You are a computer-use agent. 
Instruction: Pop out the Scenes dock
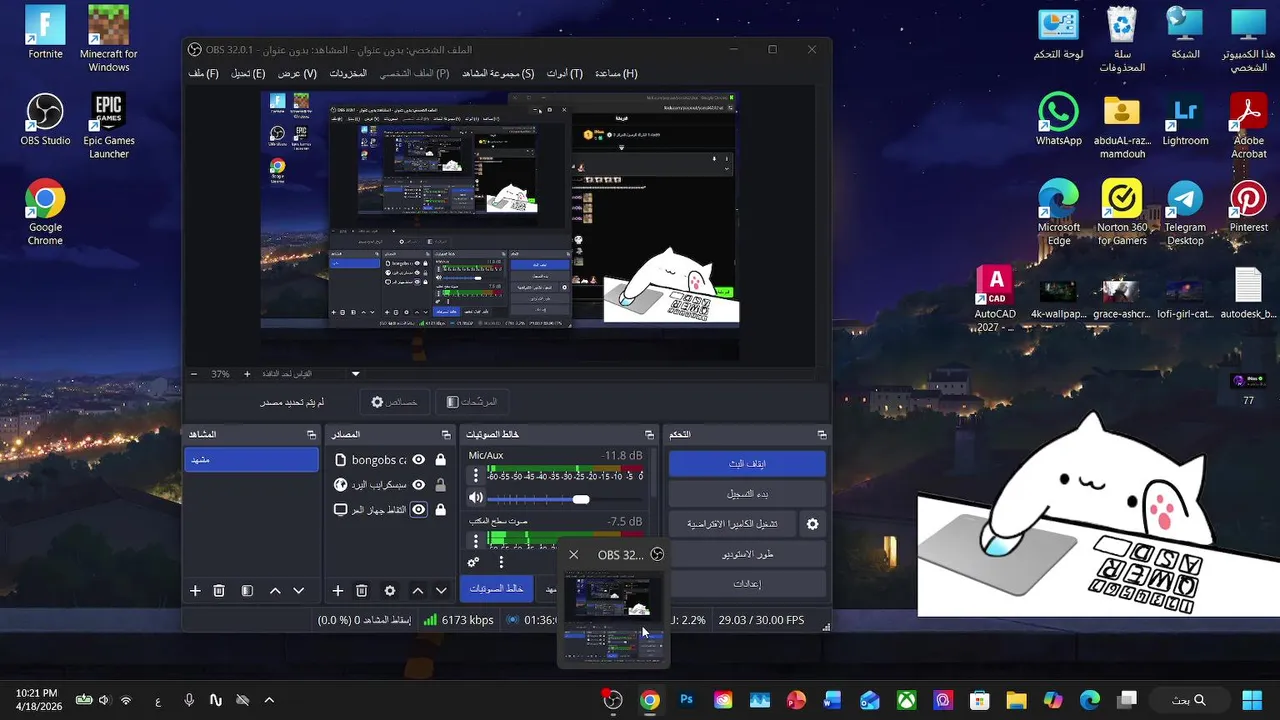pos(311,435)
